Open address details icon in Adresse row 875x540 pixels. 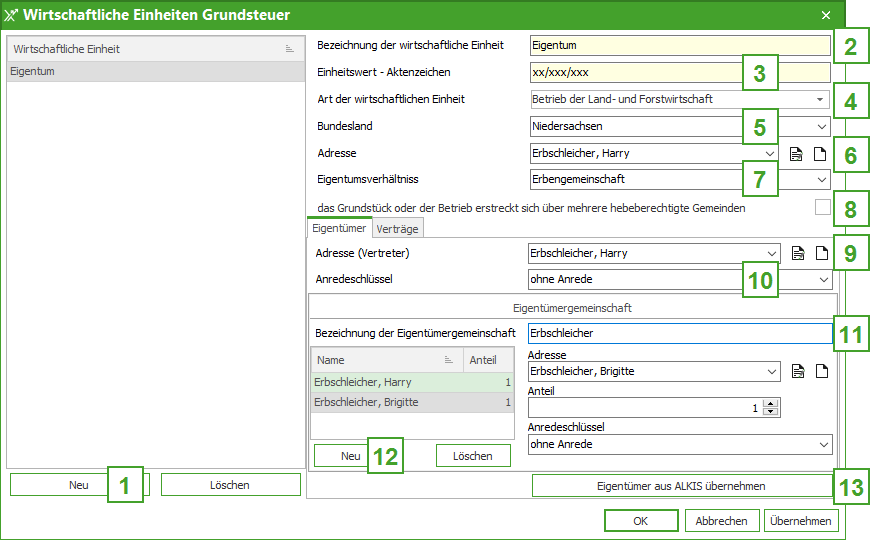[796, 153]
